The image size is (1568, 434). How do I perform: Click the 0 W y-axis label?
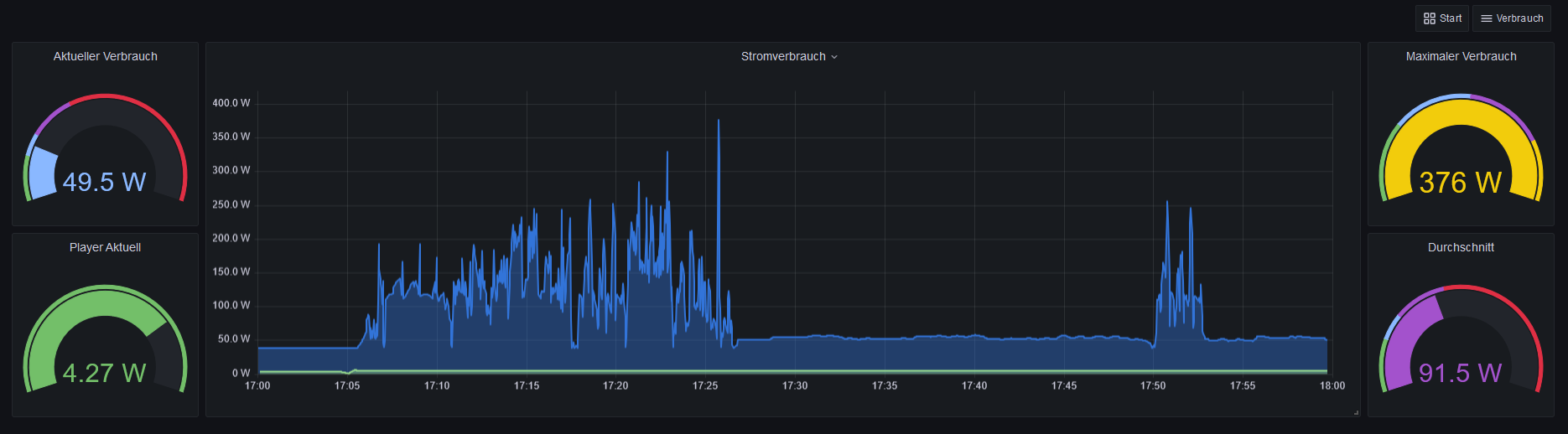pyautogui.click(x=241, y=373)
